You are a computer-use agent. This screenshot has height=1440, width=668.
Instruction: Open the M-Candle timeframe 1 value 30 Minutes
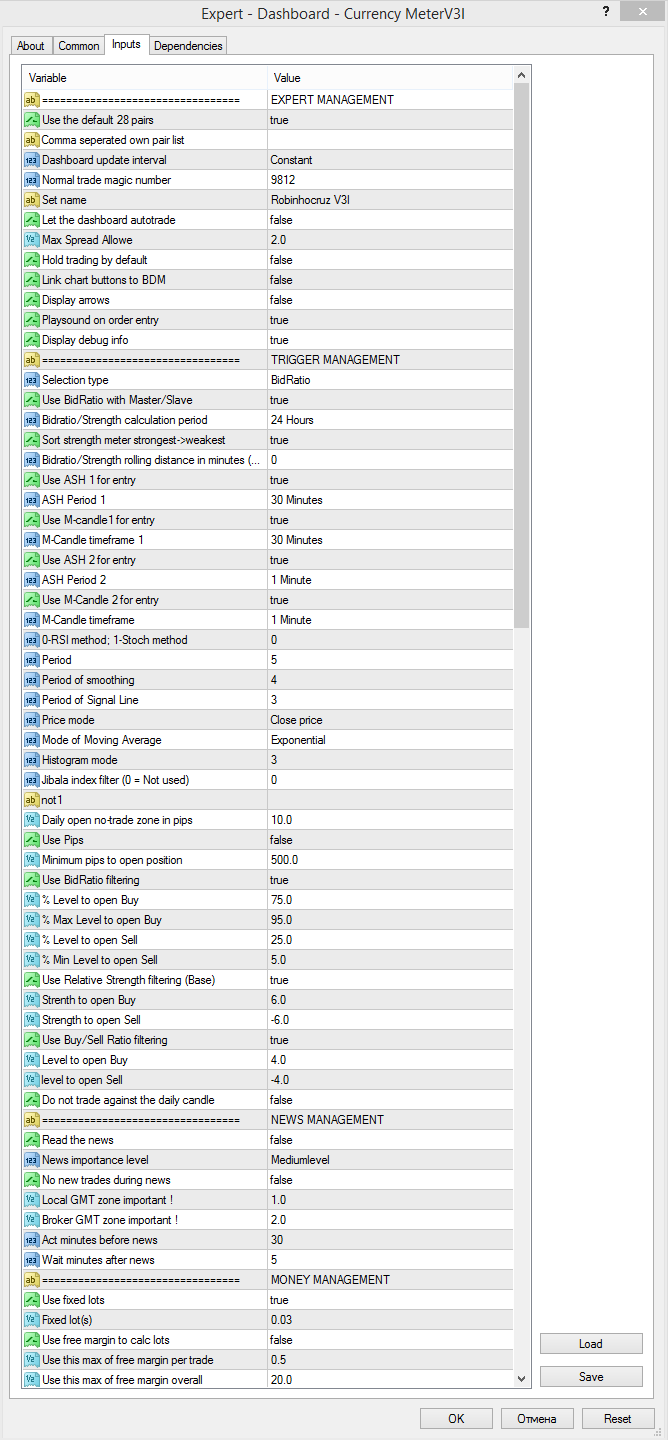point(390,540)
